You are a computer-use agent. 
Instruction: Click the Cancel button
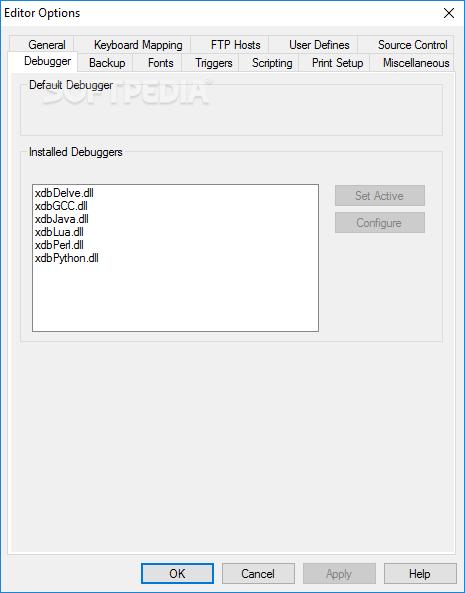point(258,574)
